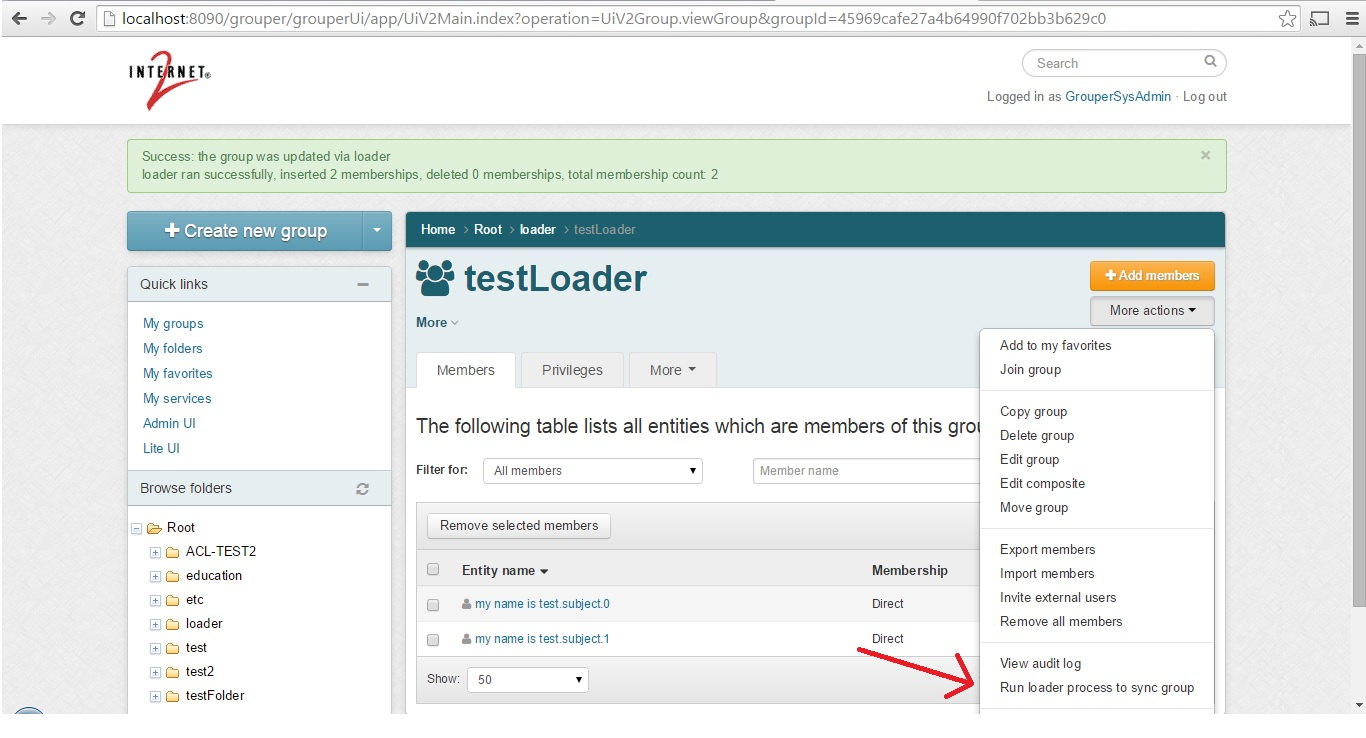
Task: Click the Search input field
Action: (x=1124, y=63)
